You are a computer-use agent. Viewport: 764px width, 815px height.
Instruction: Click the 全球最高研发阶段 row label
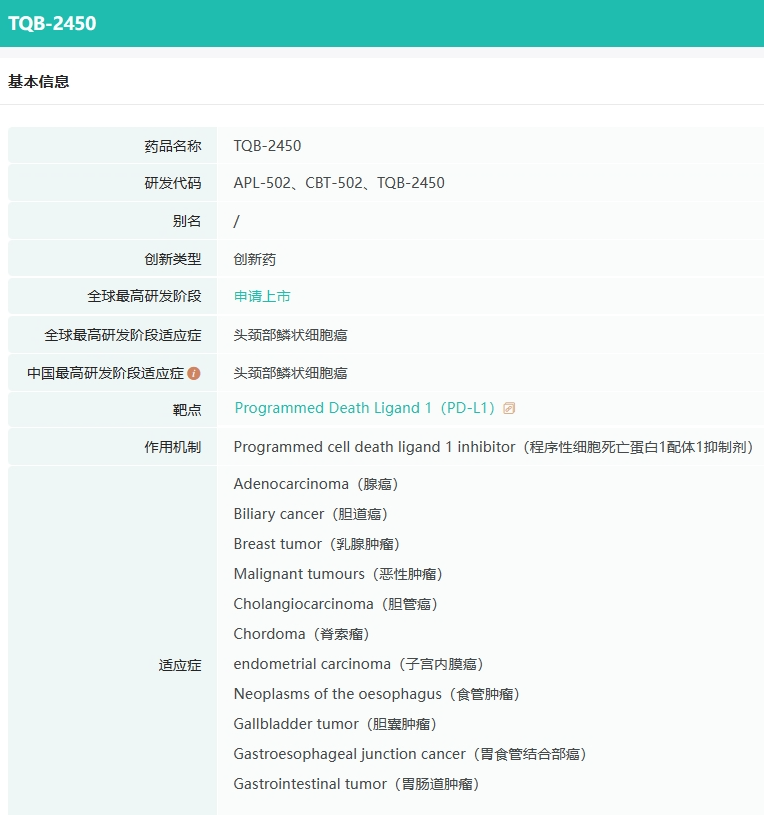[x=144, y=296]
